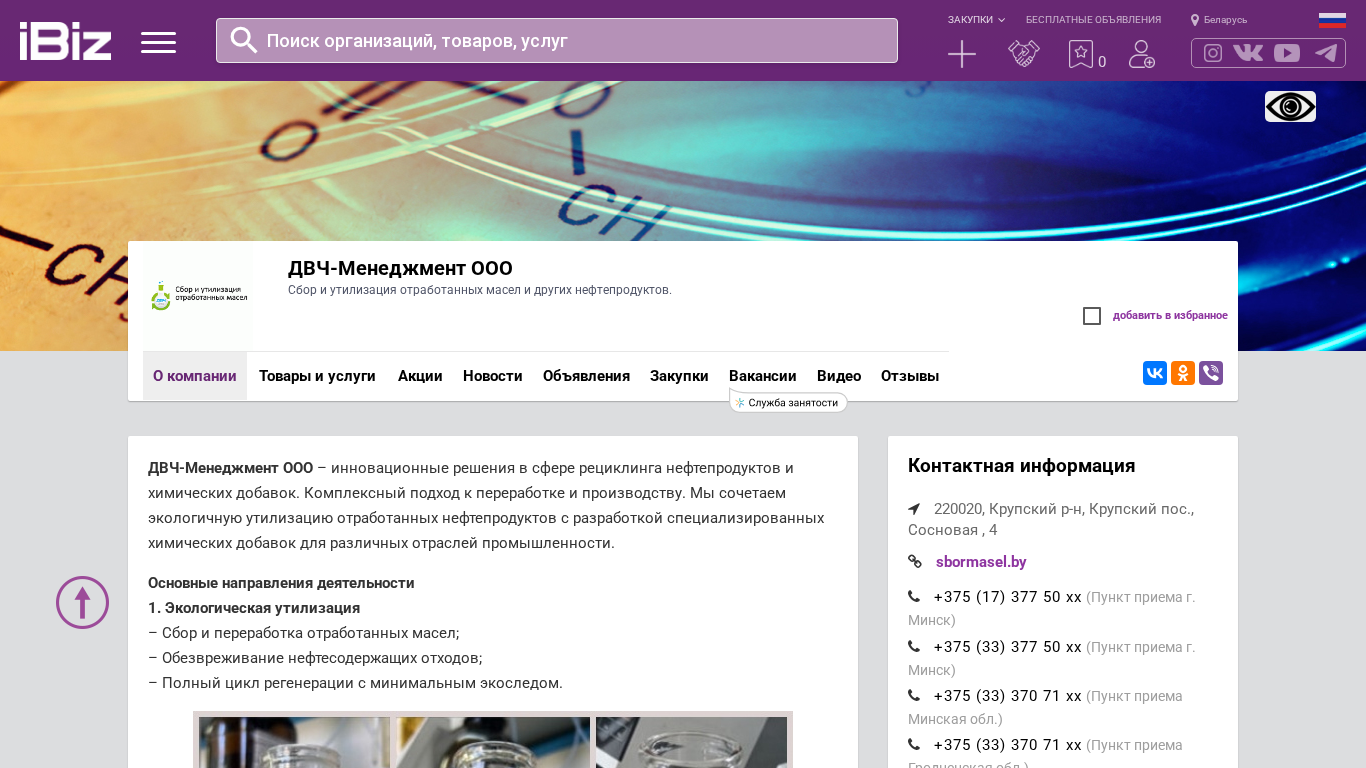This screenshot has height=768, width=1366.
Task: Open iBiz Instagram page
Action: pos(1213,53)
